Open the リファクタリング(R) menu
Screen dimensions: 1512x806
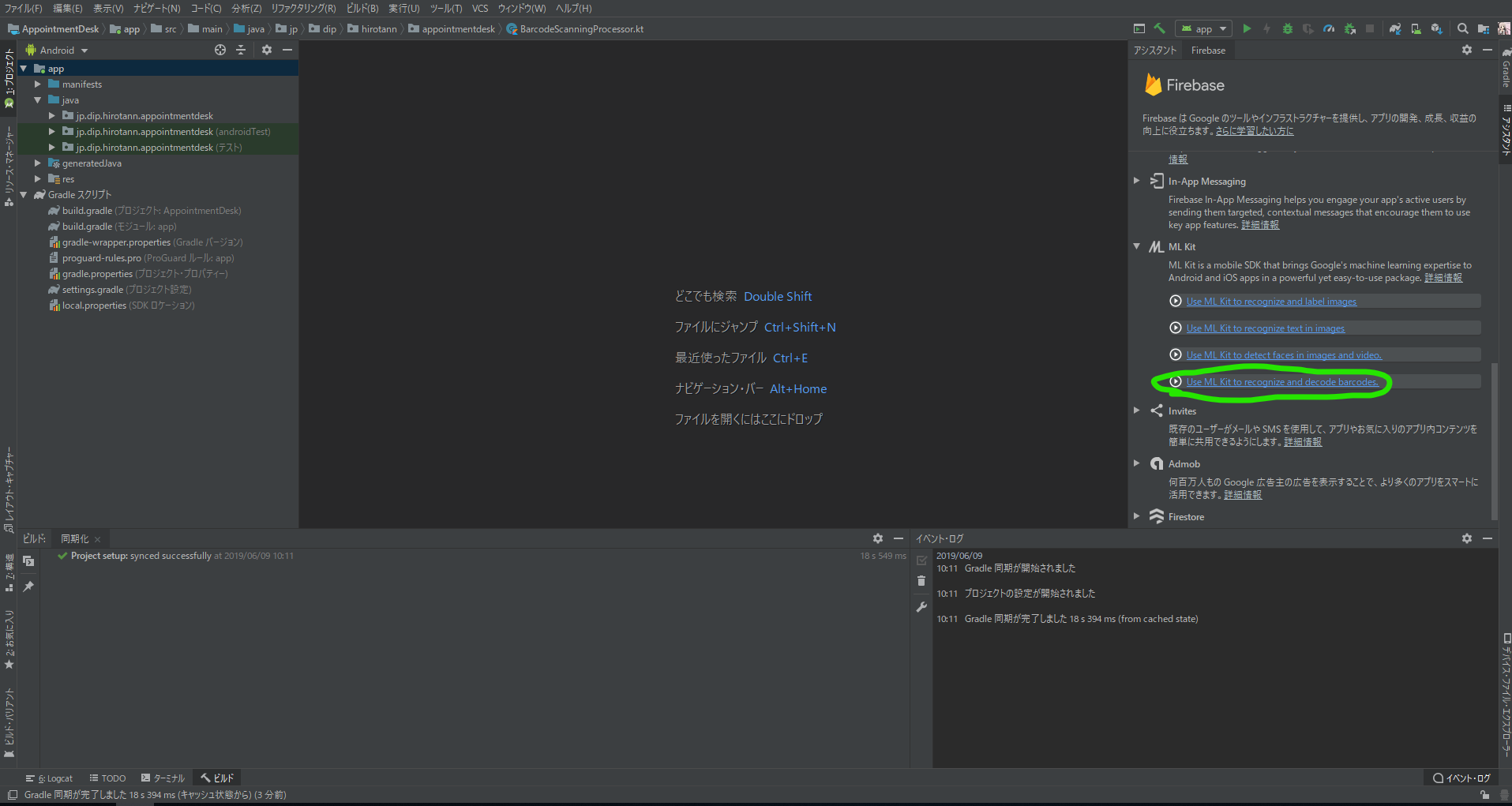(x=303, y=8)
